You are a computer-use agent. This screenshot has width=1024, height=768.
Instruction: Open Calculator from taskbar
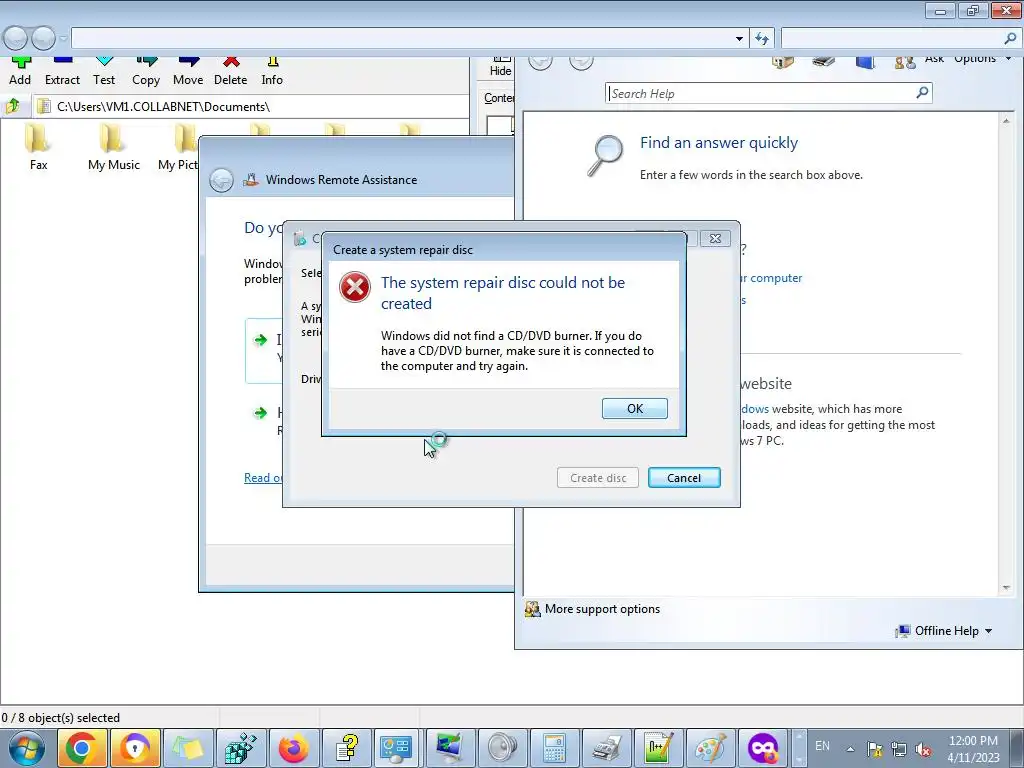pos(554,748)
